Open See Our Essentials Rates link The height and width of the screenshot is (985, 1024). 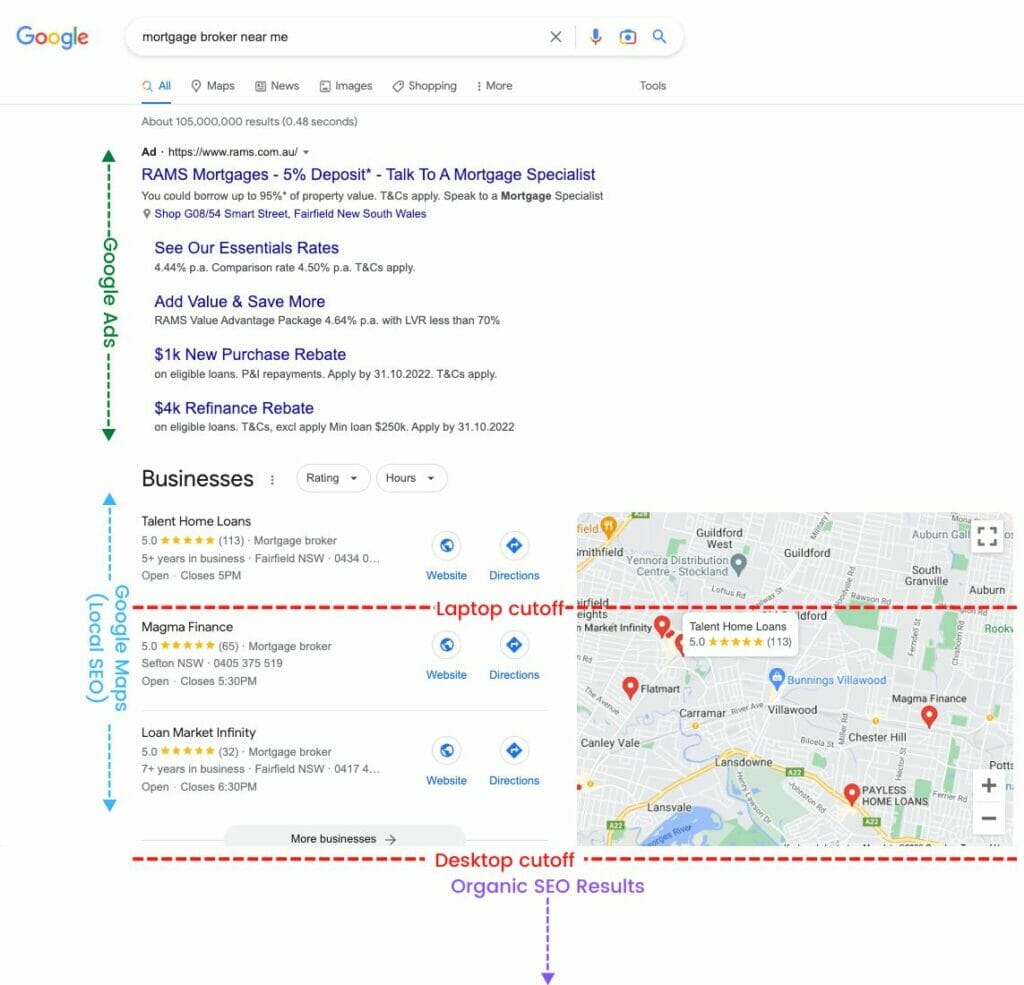[x=246, y=248]
